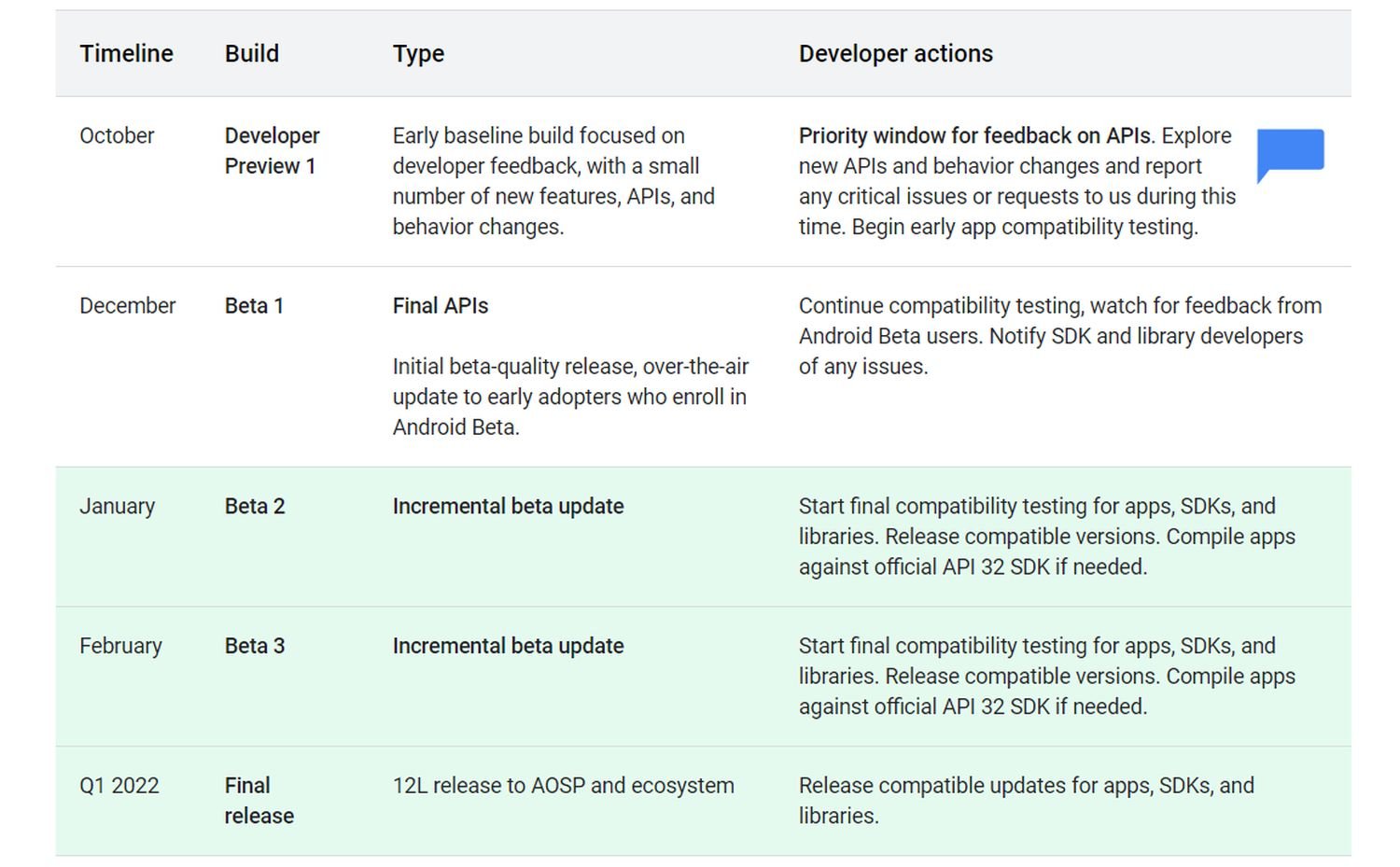
Task: Select the December timeline cell
Action: pos(127,306)
